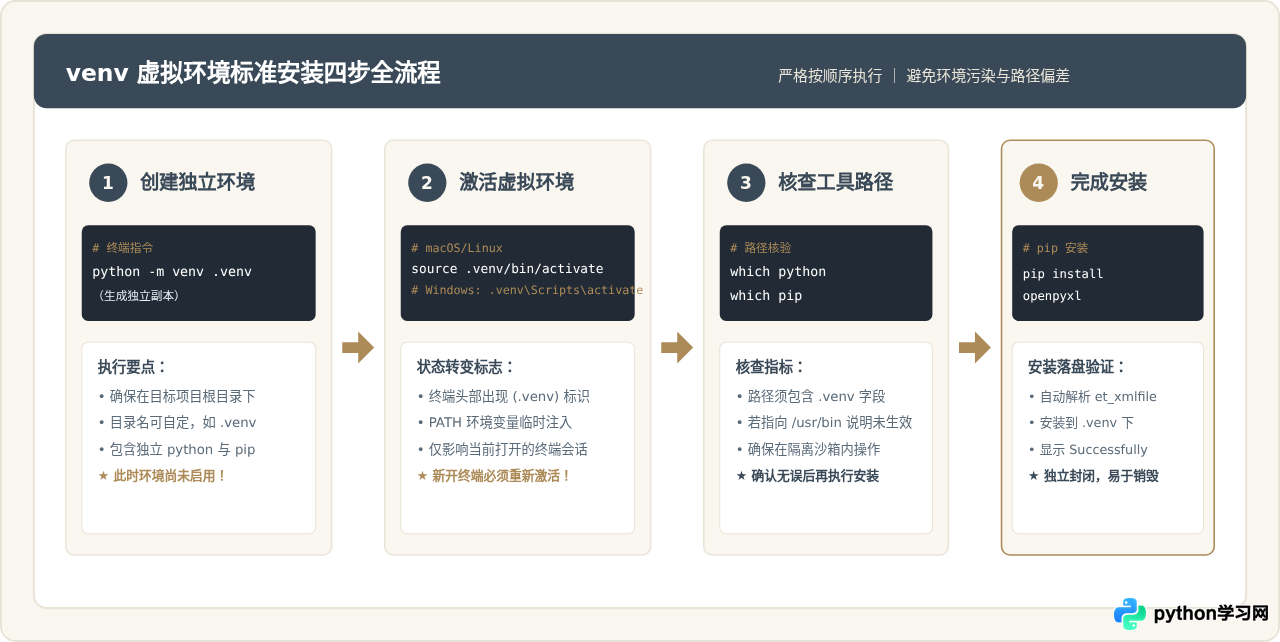The width and height of the screenshot is (1280, 642).
Task: Click the subheading "核查指标:"
Action: click(x=771, y=367)
